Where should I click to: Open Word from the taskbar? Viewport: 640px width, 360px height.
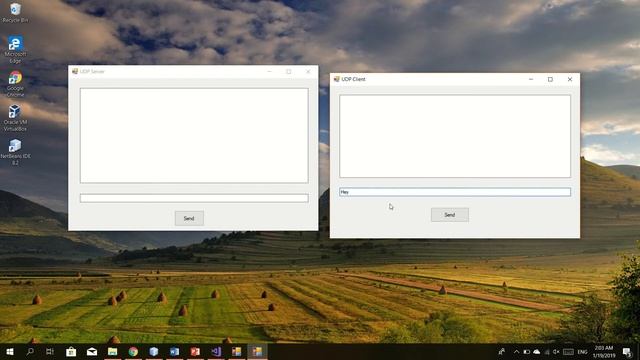coord(174,351)
